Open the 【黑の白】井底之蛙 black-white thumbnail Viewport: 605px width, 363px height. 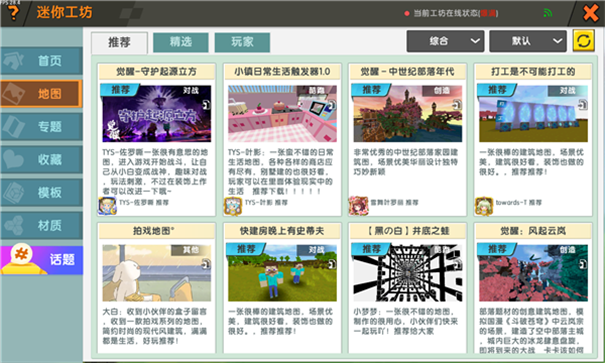pos(408,273)
